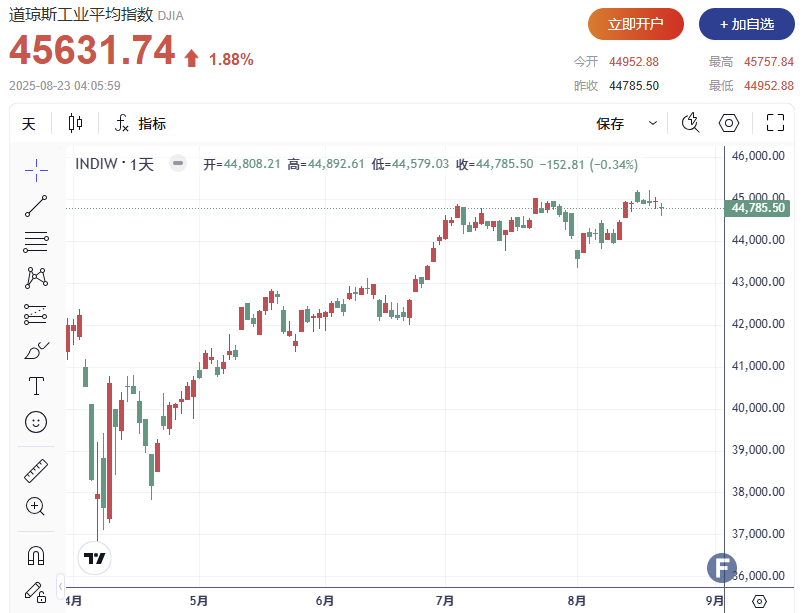Enter fullscreen mode for the chart
Viewport: 804px width, 613px height.
pyautogui.click(x=775, y=124)
